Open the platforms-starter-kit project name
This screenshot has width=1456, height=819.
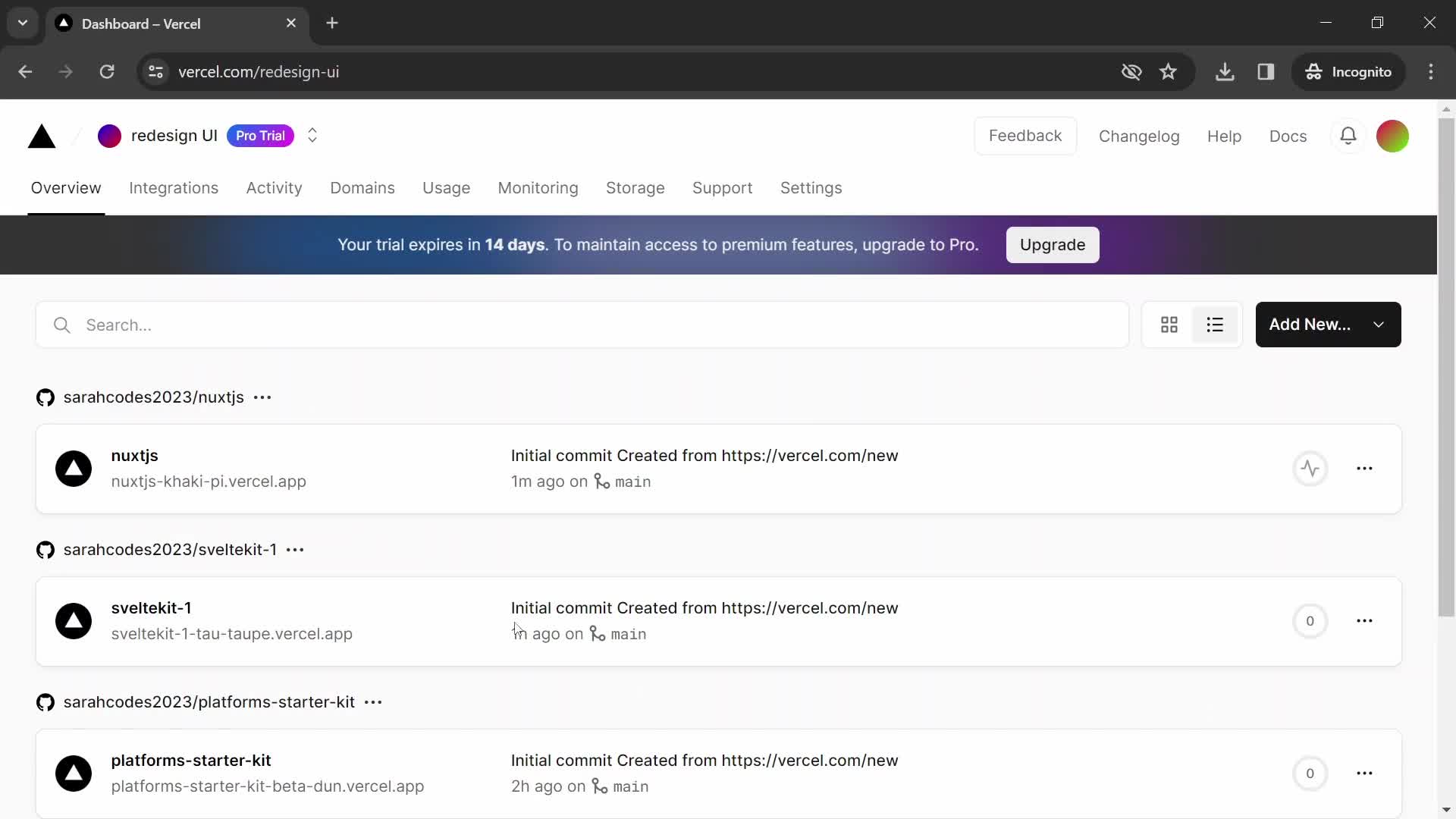pos(191,761)
